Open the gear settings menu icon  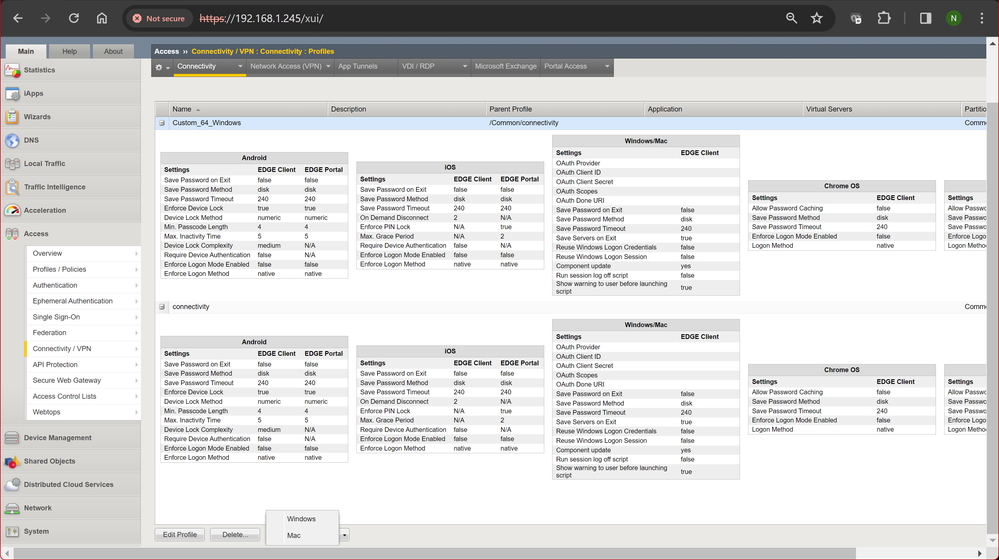[160, 67]
